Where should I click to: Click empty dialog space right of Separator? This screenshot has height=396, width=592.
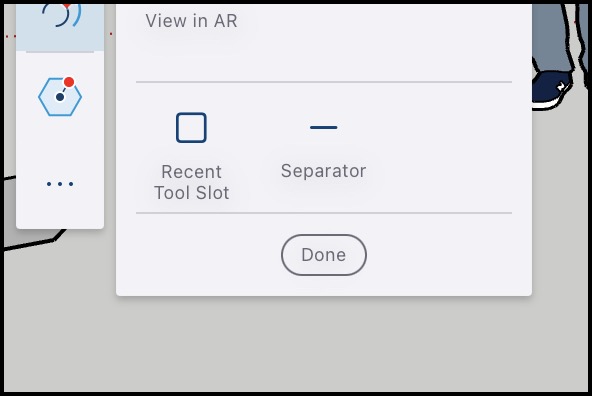pos(446,147)
